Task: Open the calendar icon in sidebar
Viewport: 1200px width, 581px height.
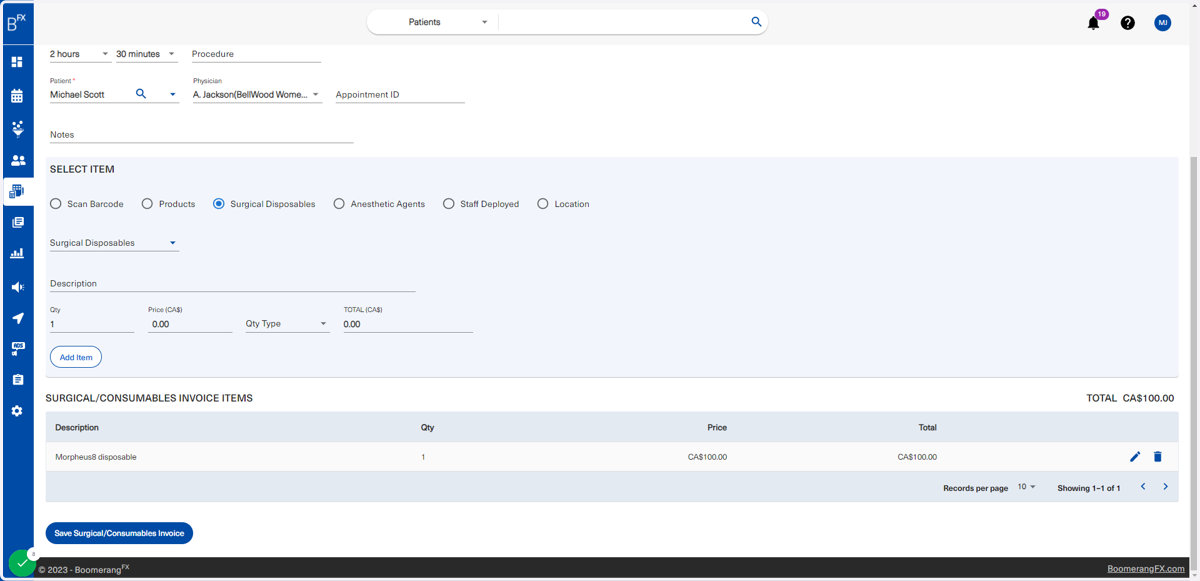Action: [x=17, y=96]
